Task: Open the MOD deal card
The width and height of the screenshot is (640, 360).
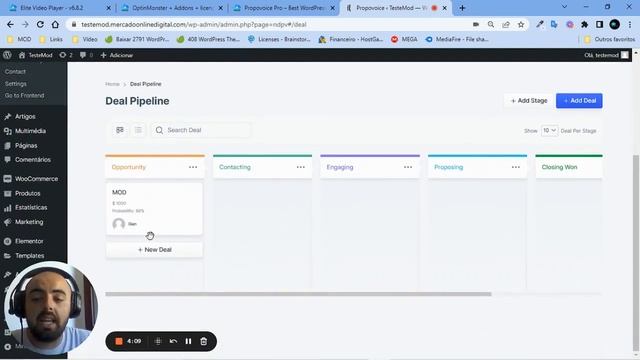Action: pos(154,209)
